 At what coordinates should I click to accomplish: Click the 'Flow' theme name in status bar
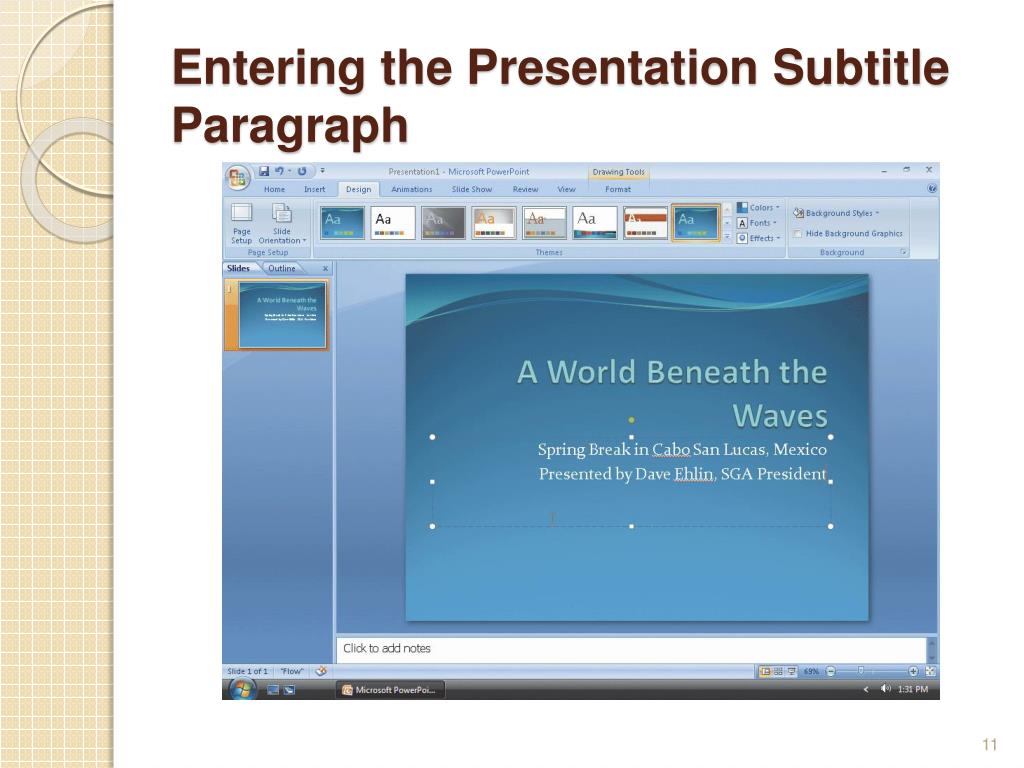[292, 671]
